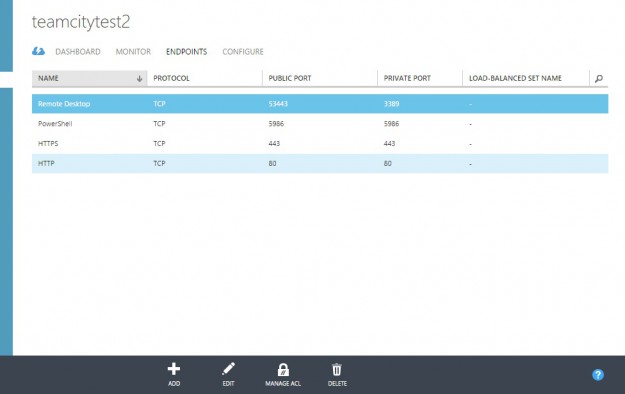The height and width of the screenshot is (394, 625).
Task: Switch to the Monitor tab
Action: (133, 51)
